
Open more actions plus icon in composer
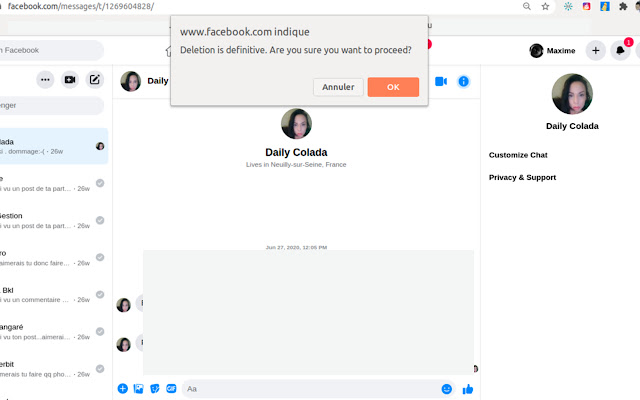click(x=122, y=389)
